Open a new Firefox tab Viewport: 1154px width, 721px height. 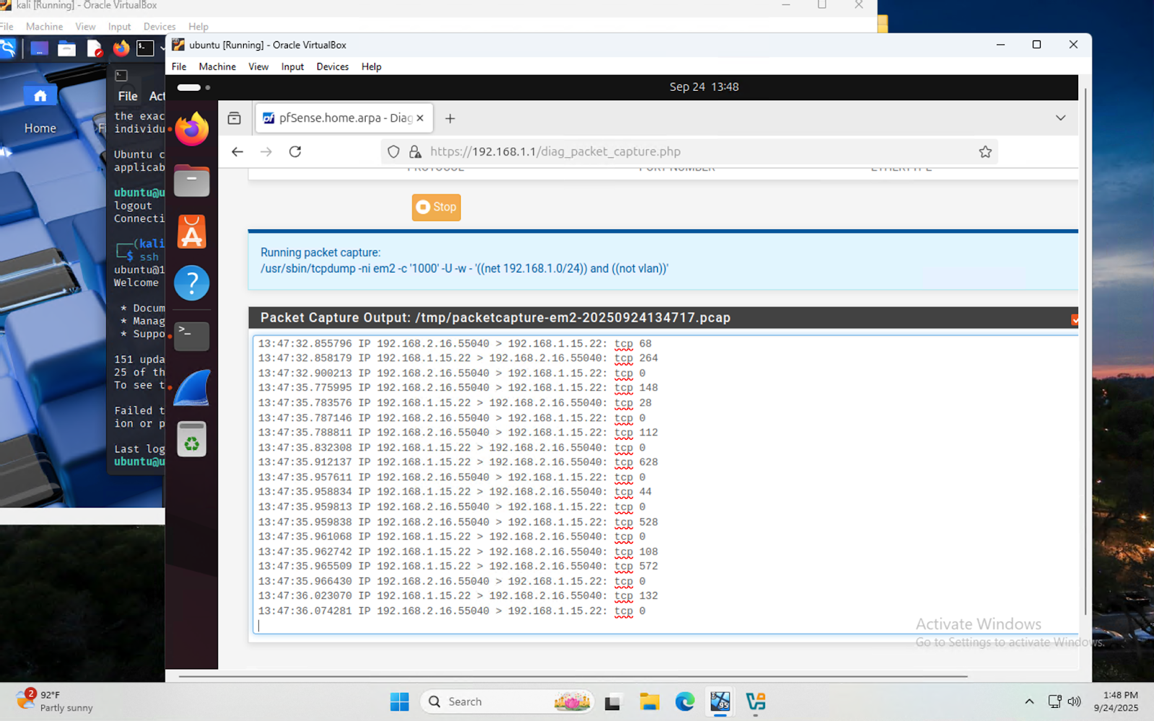(x=450, y=118)
